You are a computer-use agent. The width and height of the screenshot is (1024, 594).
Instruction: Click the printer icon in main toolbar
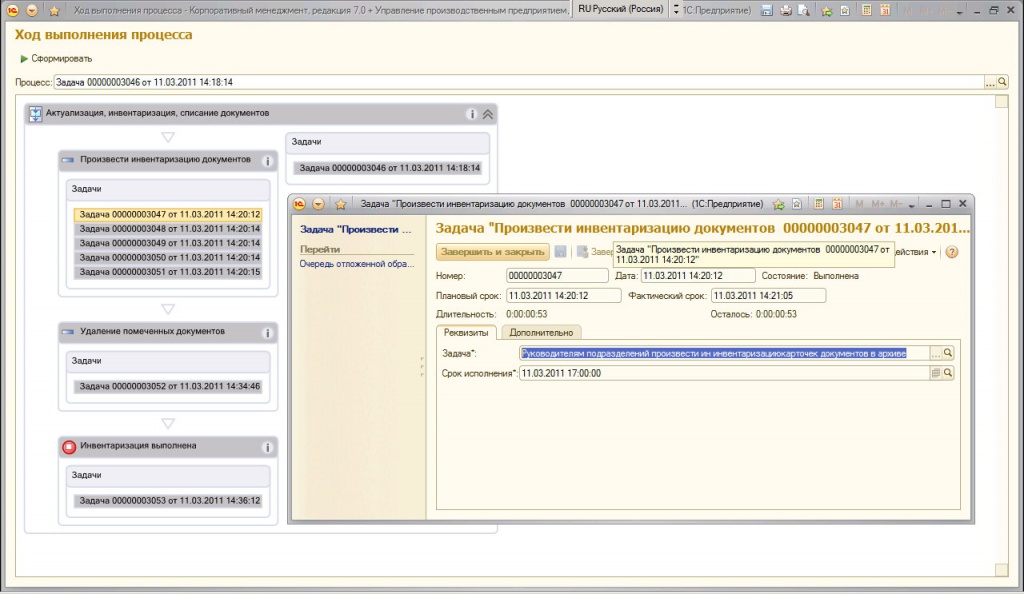coord(786,10)
